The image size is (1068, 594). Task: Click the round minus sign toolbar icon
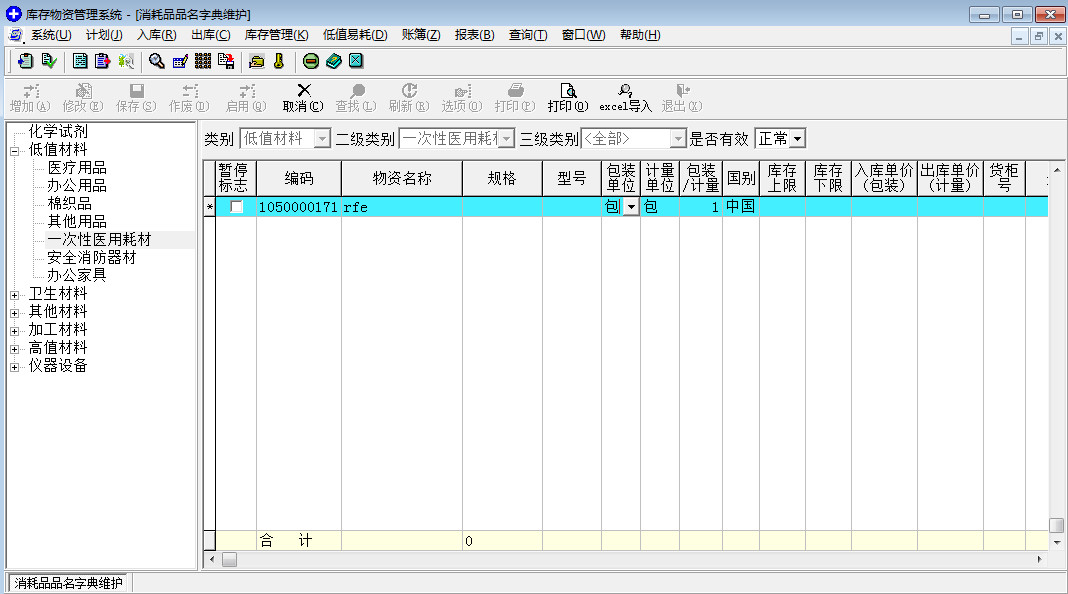[x=311, y=61]
